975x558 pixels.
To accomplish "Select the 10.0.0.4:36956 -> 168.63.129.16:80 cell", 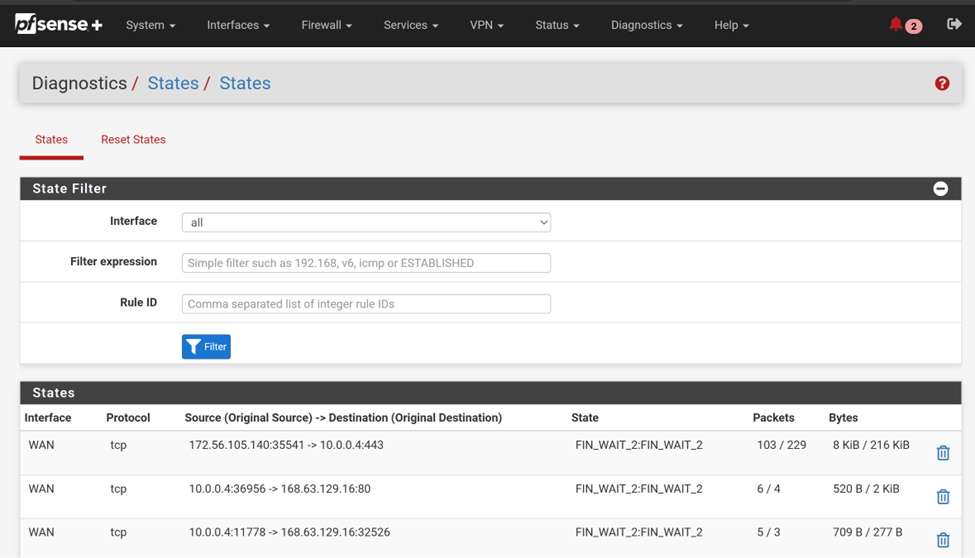I will point(280,488).
